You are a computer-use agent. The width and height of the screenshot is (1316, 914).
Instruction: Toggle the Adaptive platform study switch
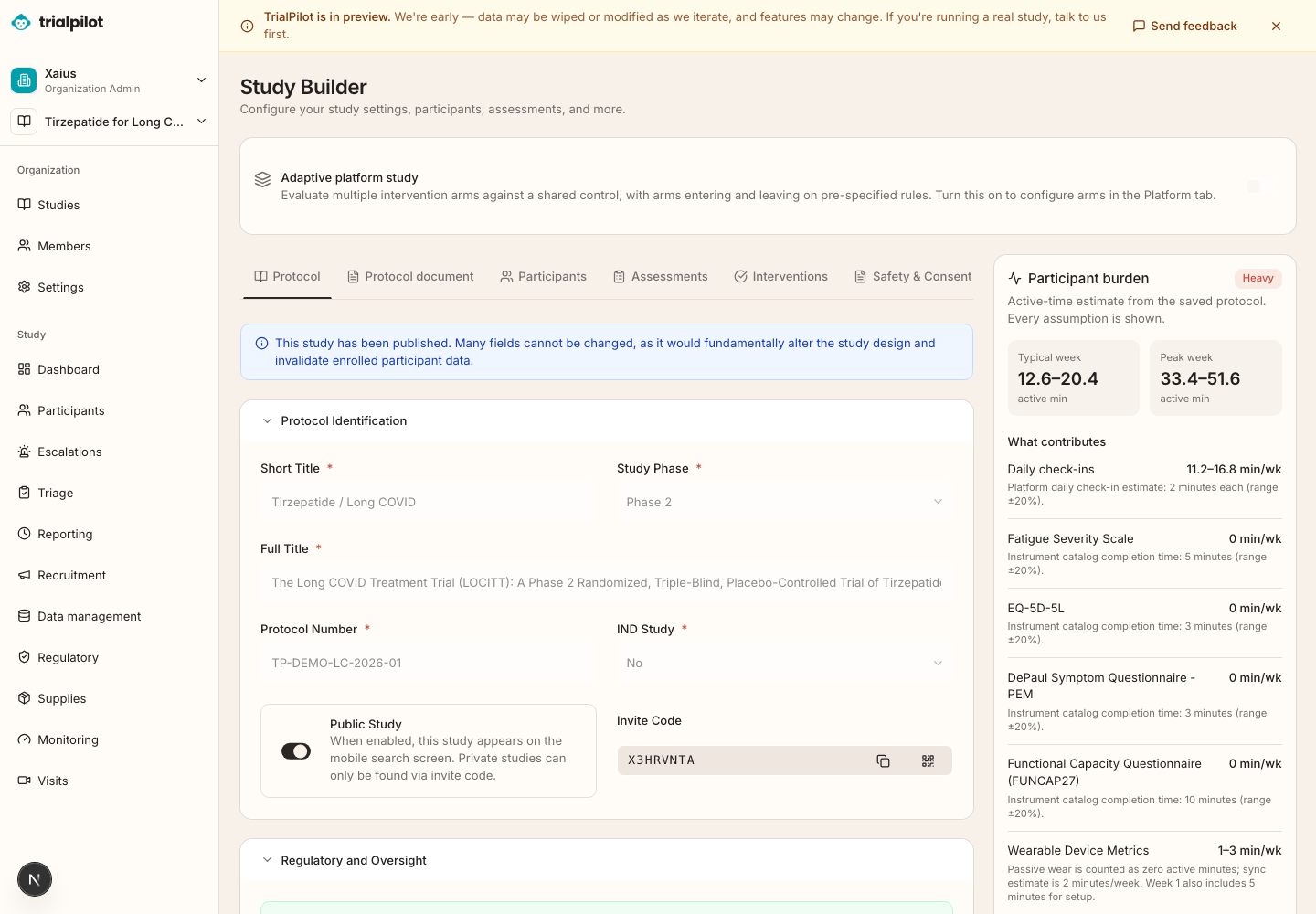[1261, 186]
